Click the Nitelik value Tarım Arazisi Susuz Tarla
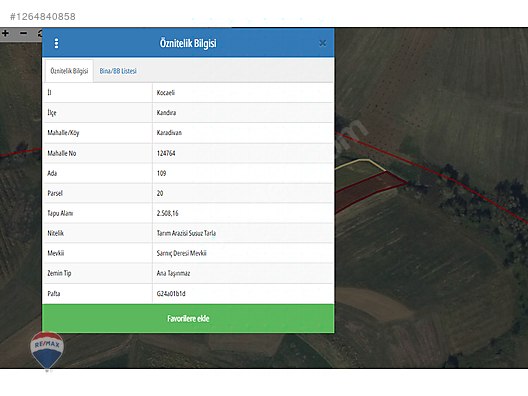Screen dimensions: 528x396 pos(186,233)
